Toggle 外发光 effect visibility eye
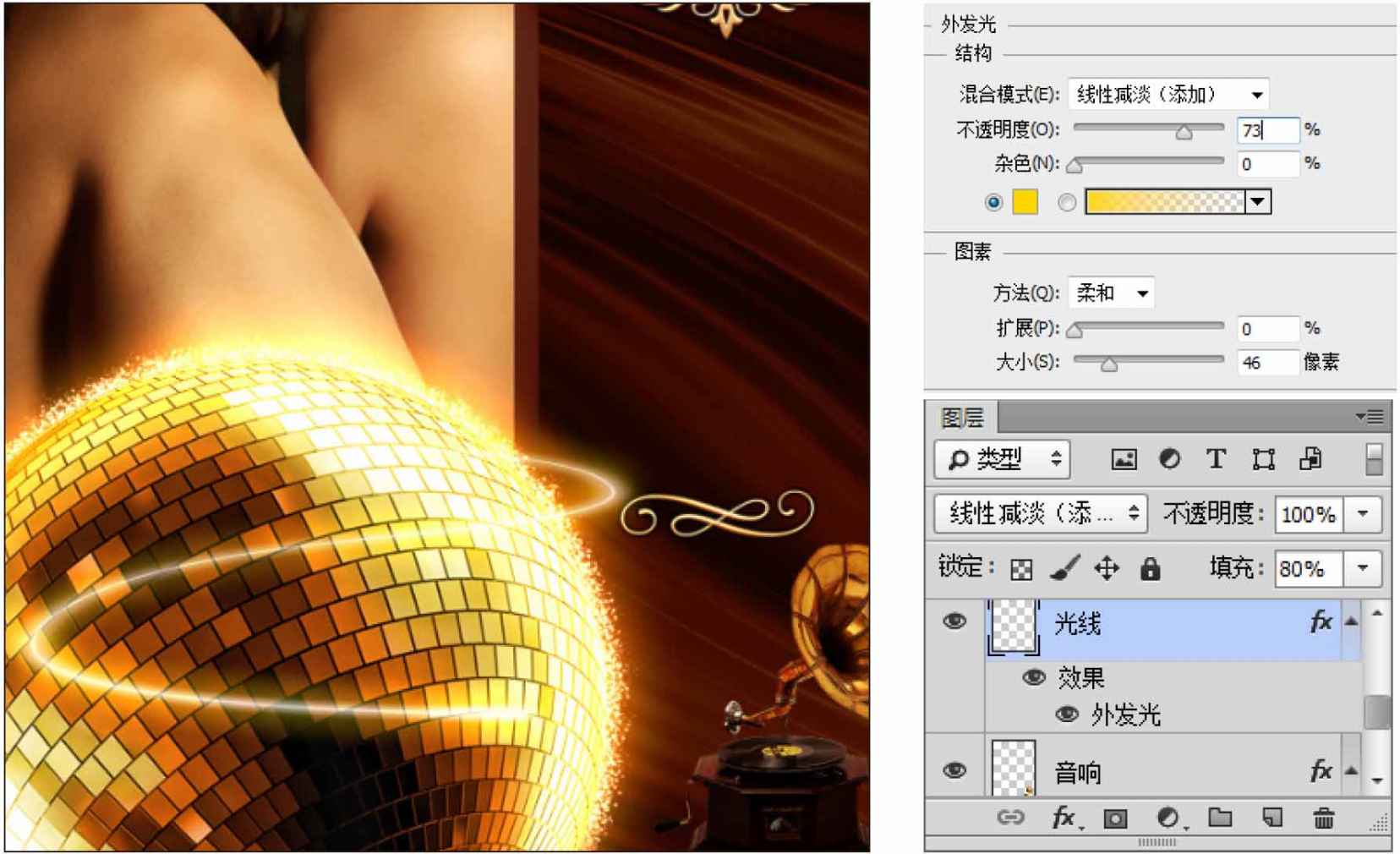Image resolution: width=1400 pixels, height=854 pixels. 1067,714
